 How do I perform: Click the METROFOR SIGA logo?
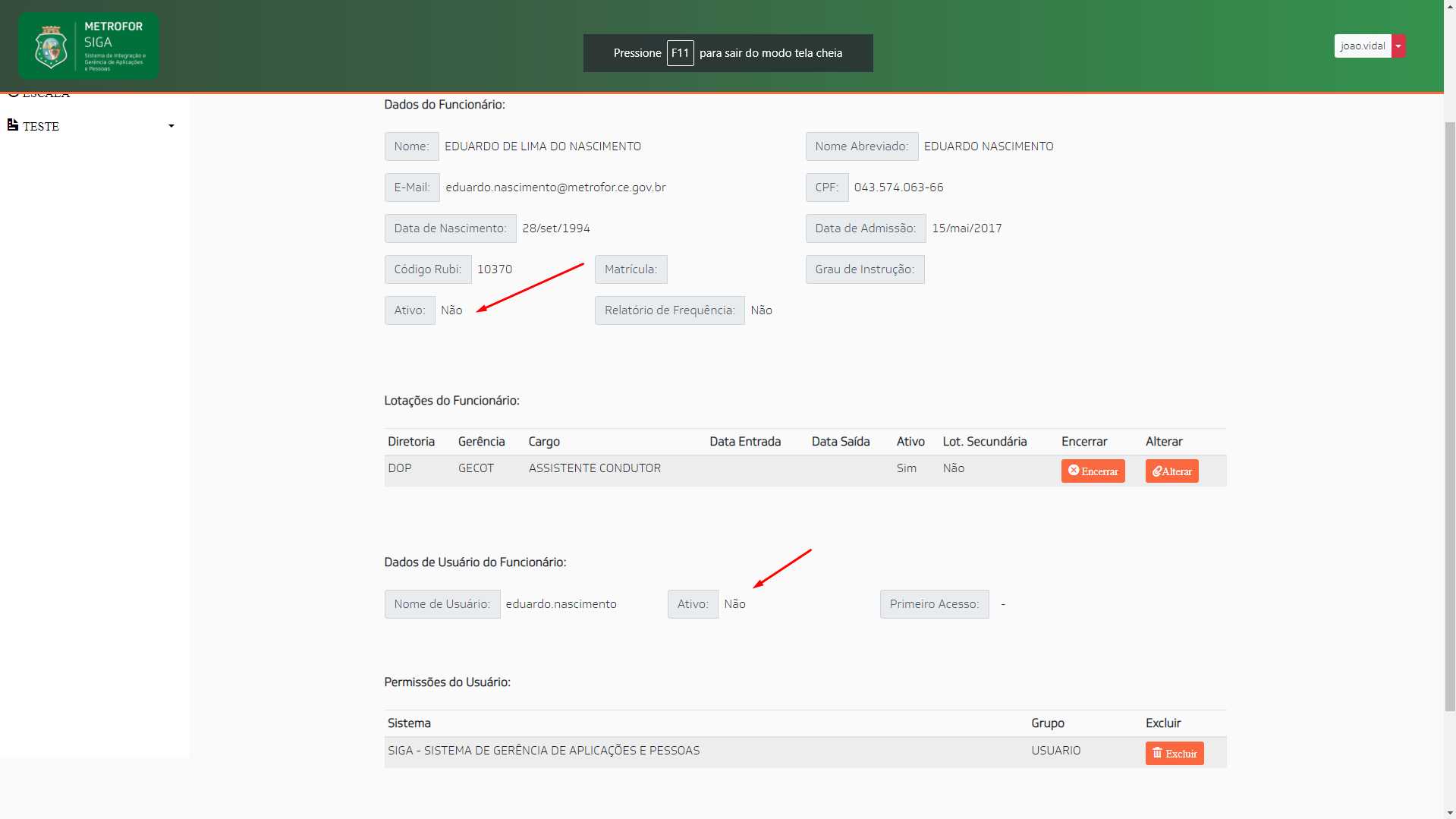[89, 46]
